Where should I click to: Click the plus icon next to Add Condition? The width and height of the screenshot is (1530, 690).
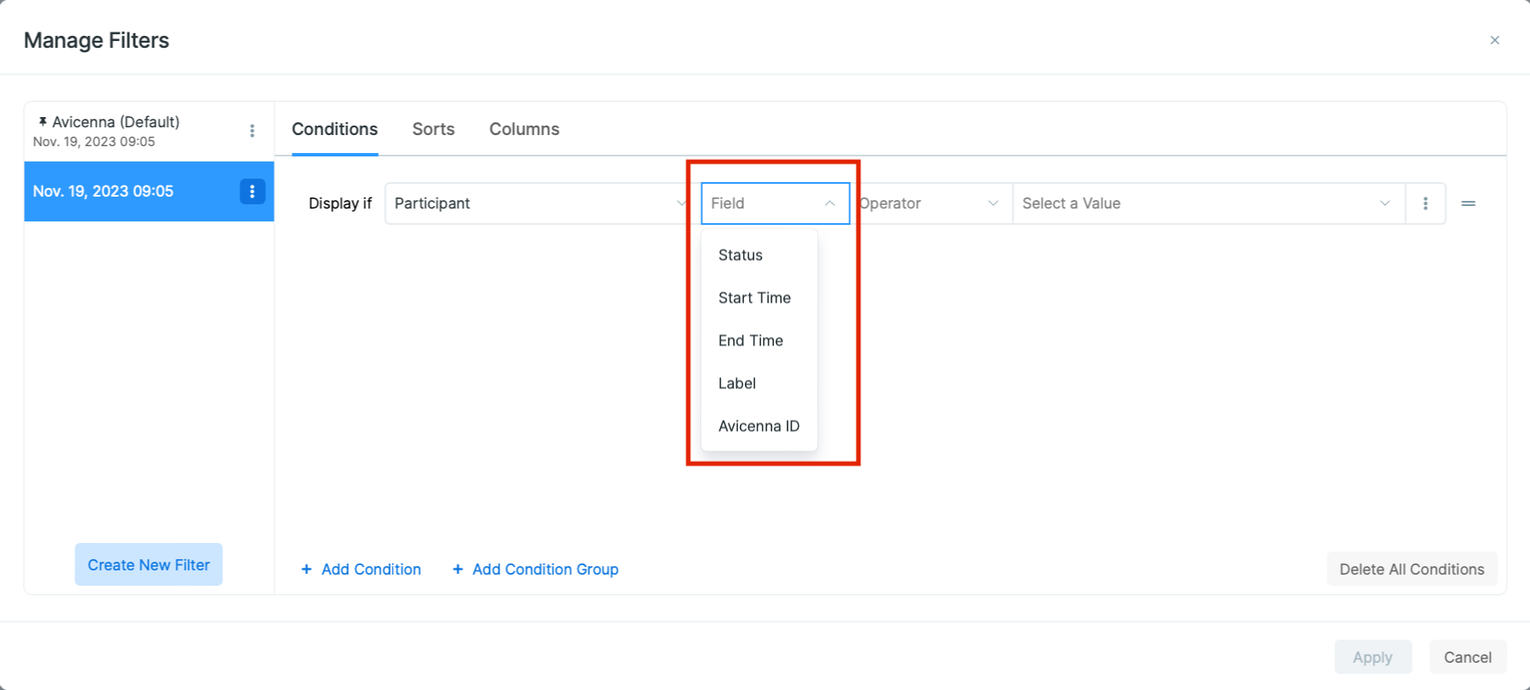pyautogui.click(x=306, y=569)
